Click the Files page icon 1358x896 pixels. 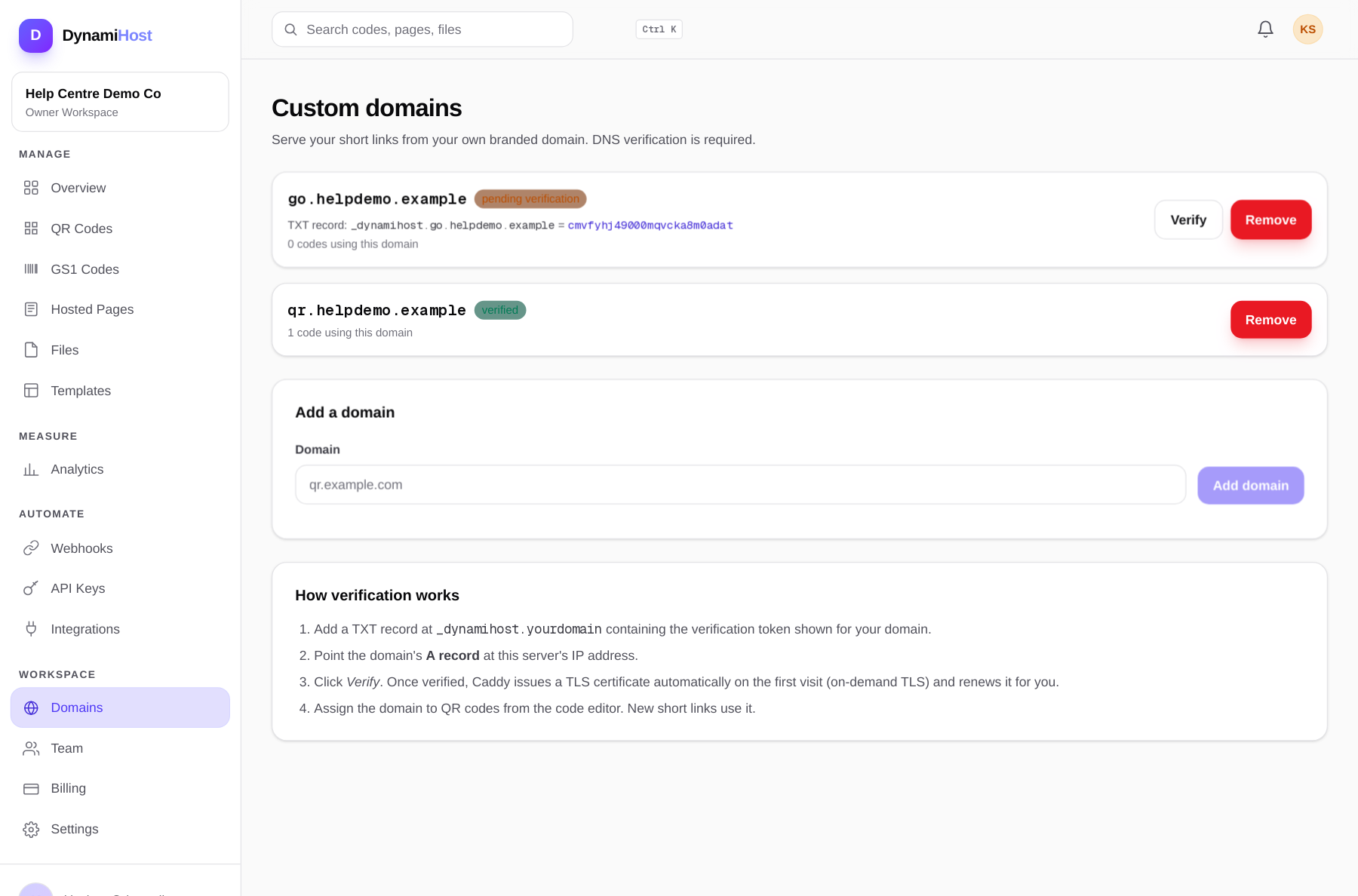(x=31, y=350)
